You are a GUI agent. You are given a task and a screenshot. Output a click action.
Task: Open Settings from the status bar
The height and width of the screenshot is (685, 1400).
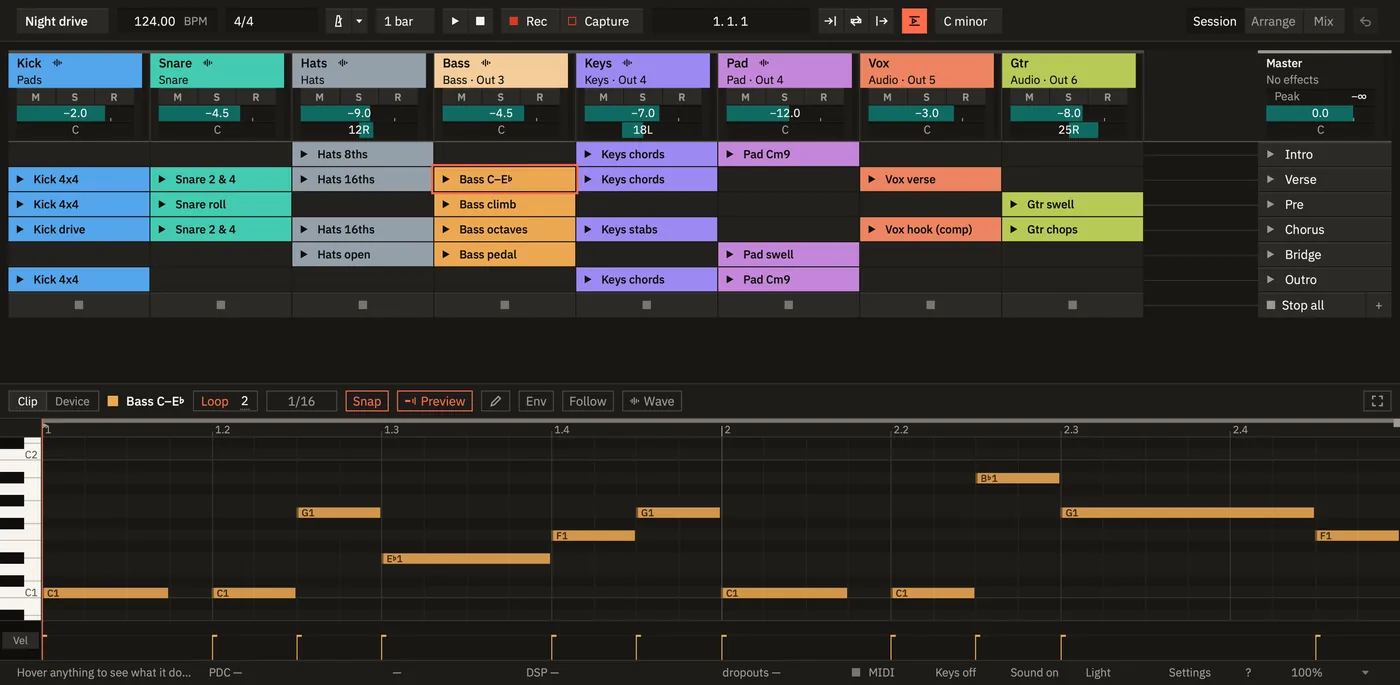1190,673
